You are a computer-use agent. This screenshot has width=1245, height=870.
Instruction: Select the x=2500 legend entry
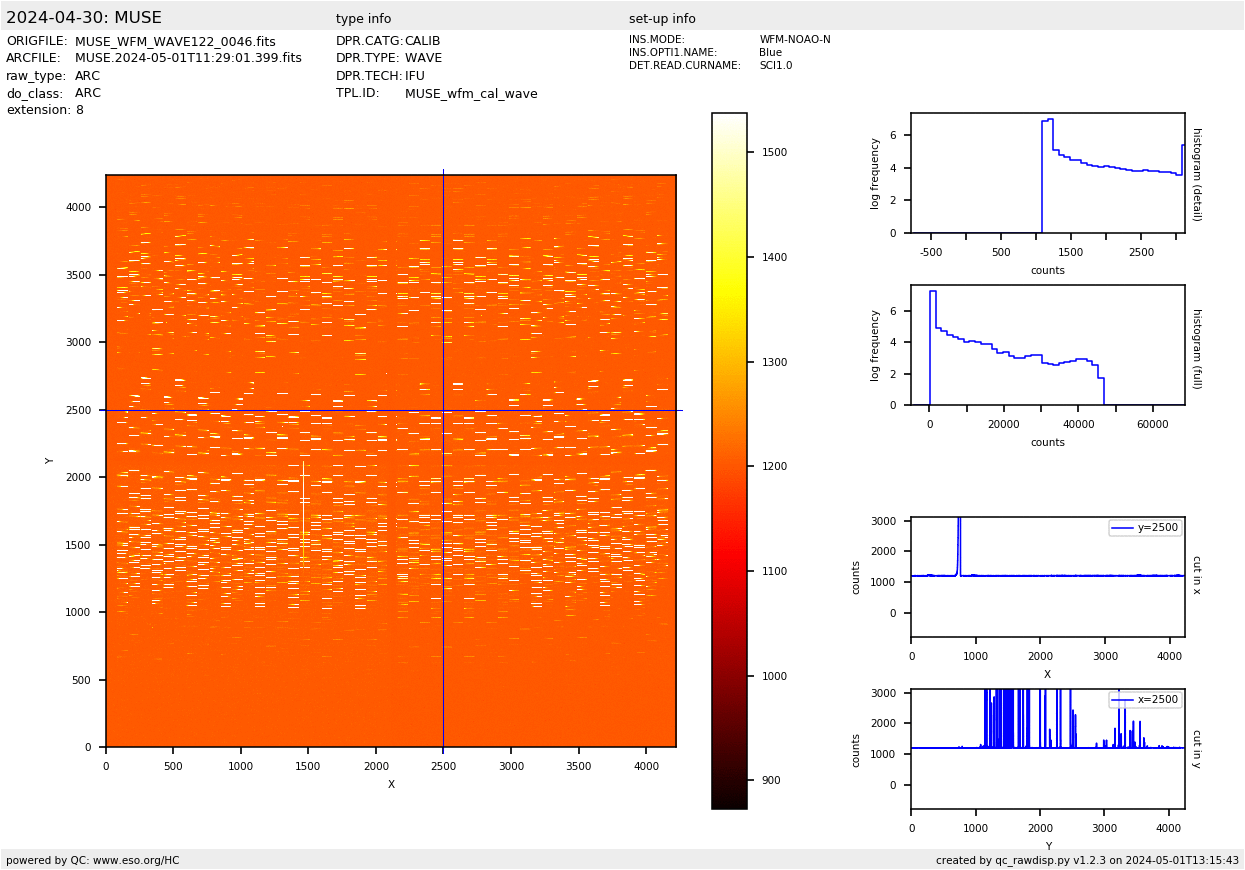coord(1145,700)
